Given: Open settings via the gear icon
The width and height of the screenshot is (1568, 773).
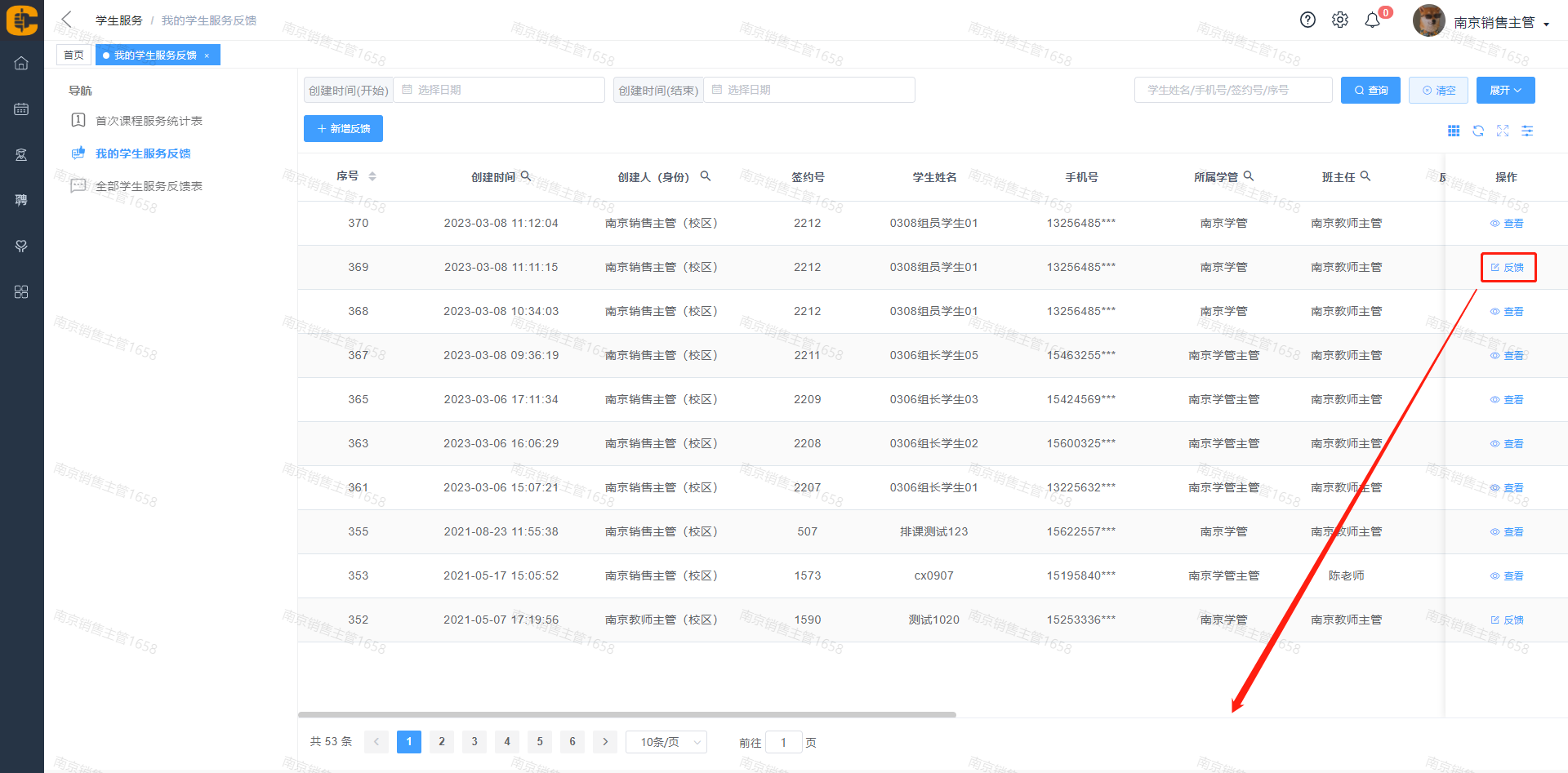Looking at the screenshot, I should [1340, 20].
